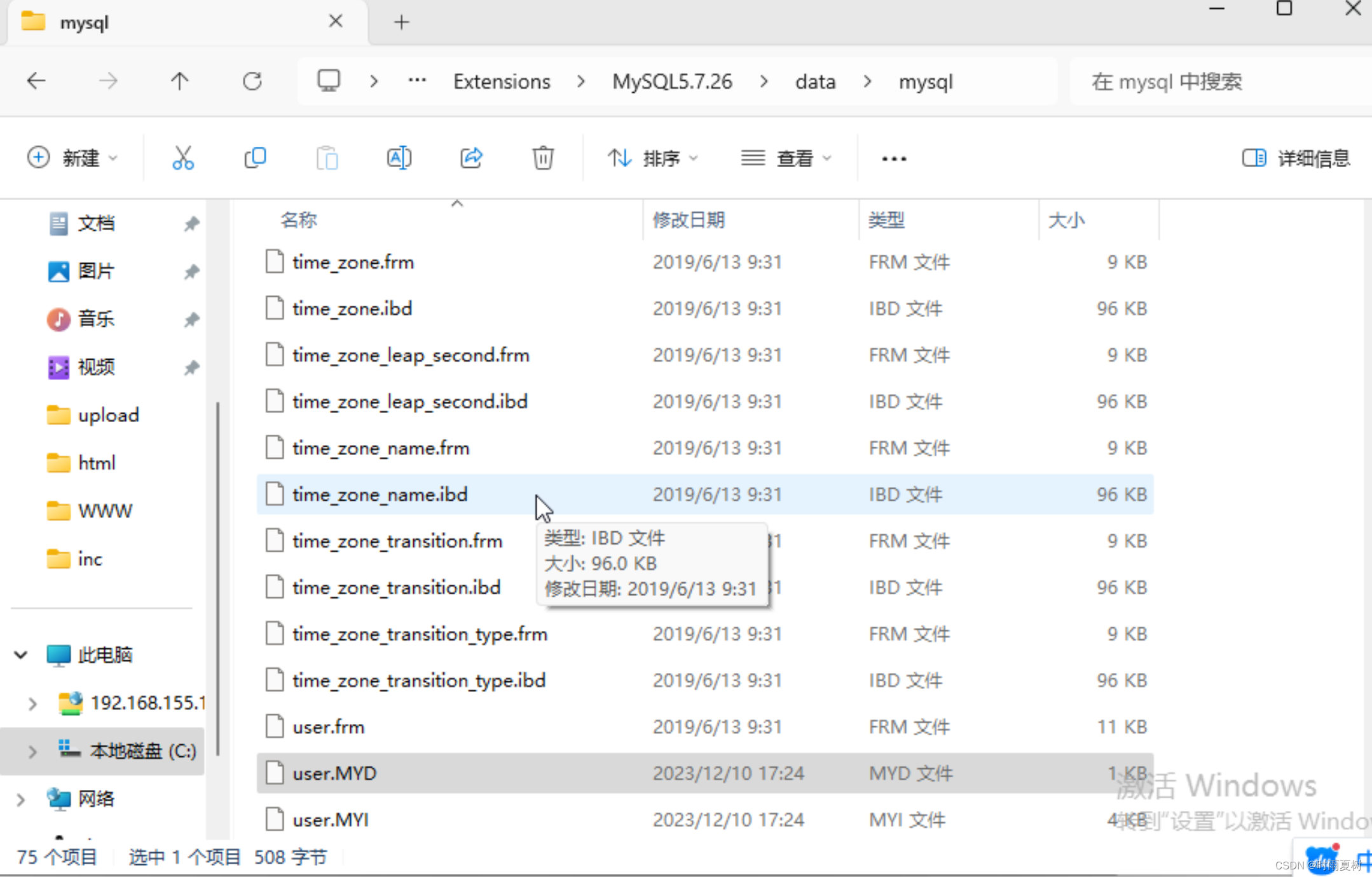This screenshot has height=877, width=1372.
Task: Expand the 网络 Network node
Action: (x=21, y=799)
